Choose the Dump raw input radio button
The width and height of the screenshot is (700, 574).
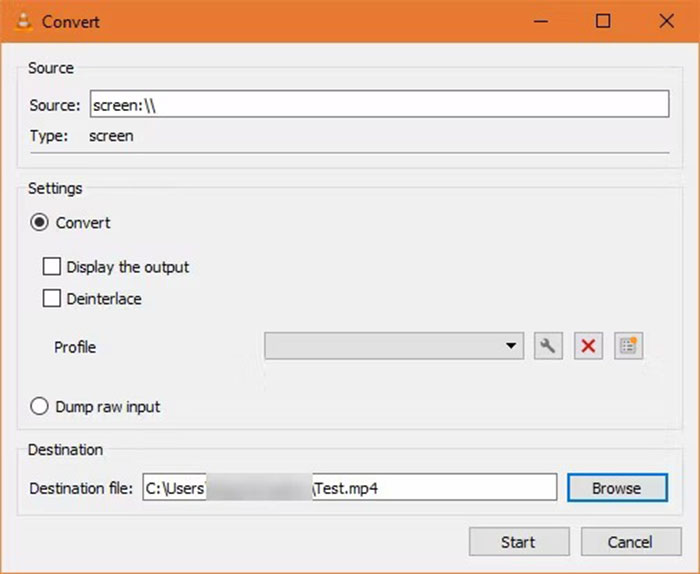pyautogui.click(x=40, y=406)
